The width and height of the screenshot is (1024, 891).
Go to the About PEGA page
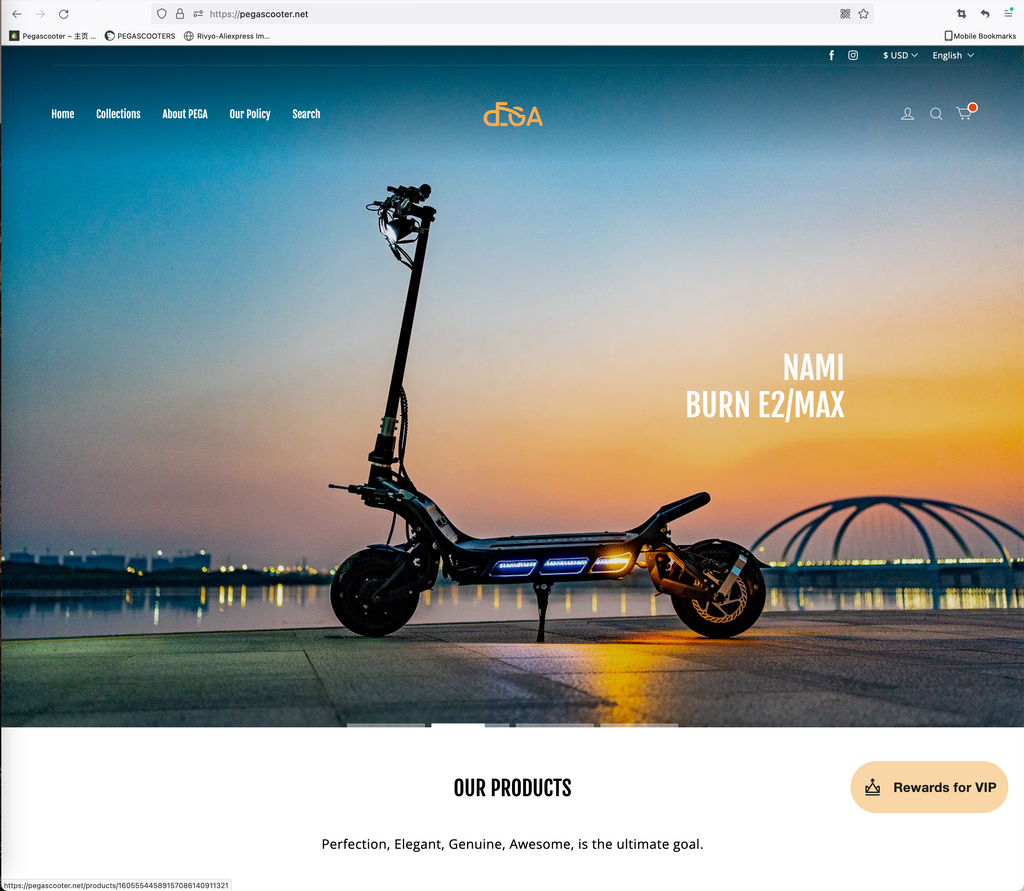coord(185,114)
